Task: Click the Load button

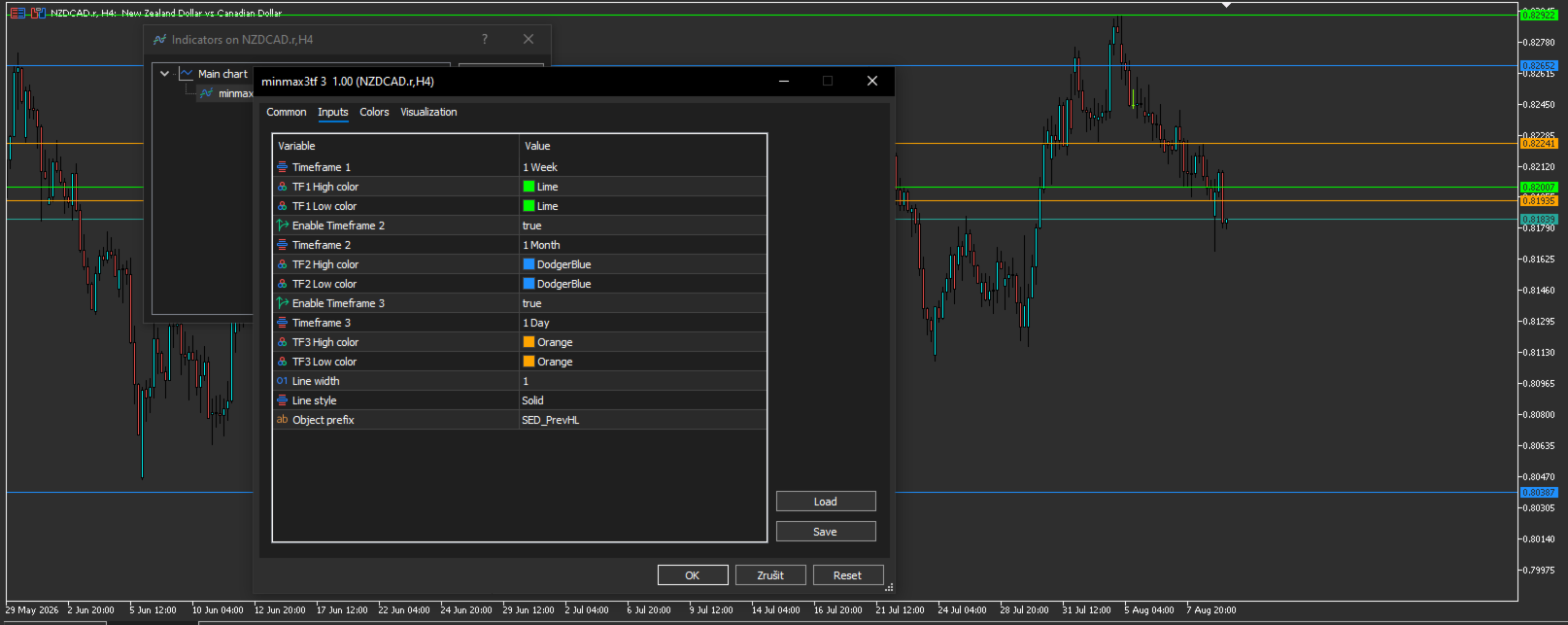Action: point(826,502)
